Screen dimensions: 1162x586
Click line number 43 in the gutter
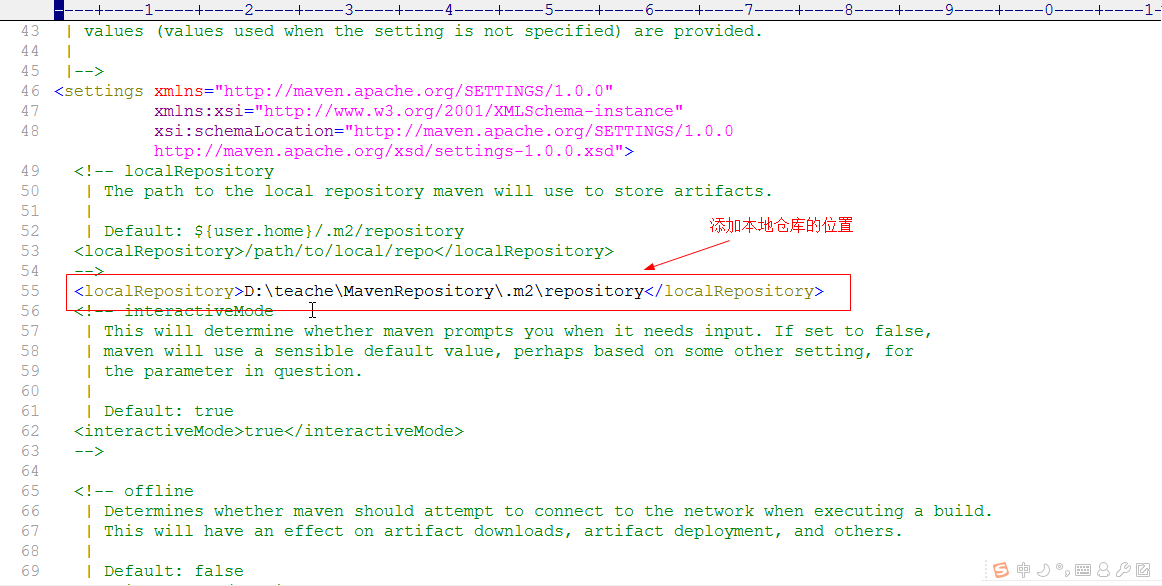pyautogui.click(x=30, y=31)
